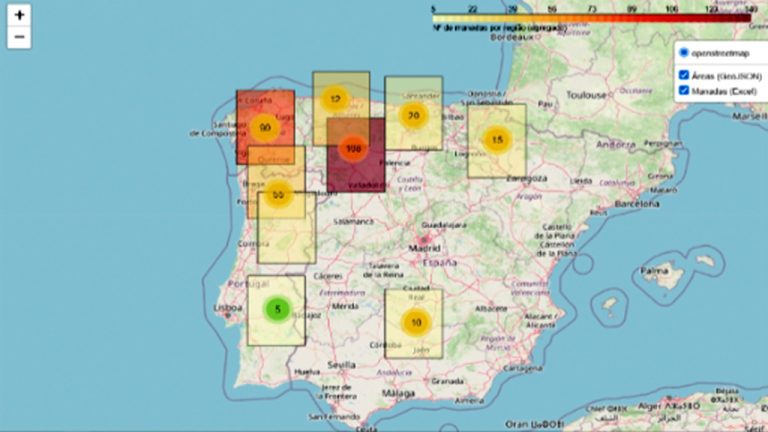Uncheck the Manadas (Excel) layer checkbox
The width and height of the screenshot is (768, 432).
tap(683, 91)
